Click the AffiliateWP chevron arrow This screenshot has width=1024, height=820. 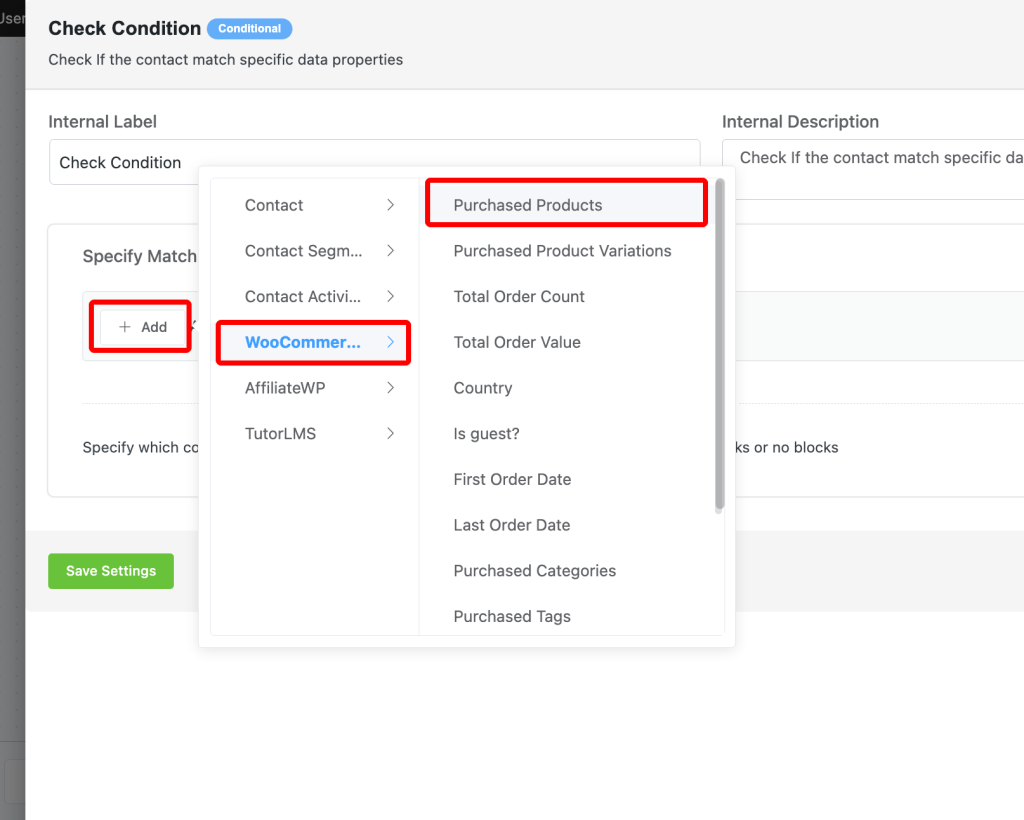point(390,388)
